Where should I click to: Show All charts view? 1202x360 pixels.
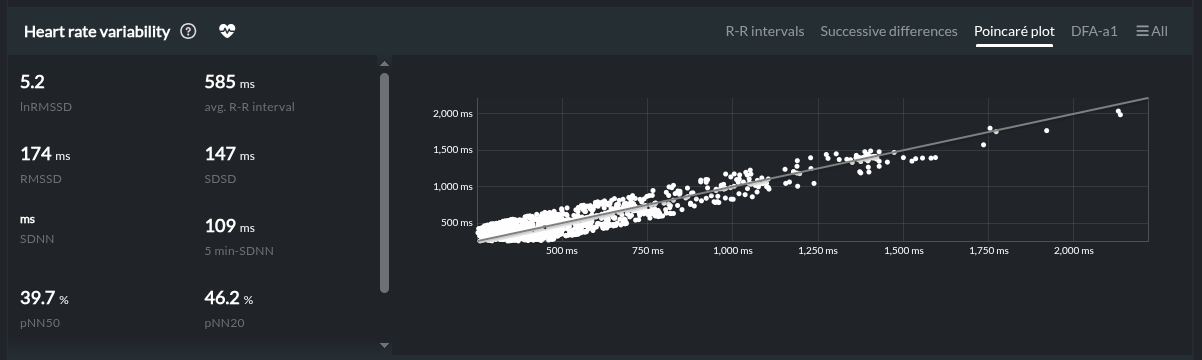point(1152,31)
